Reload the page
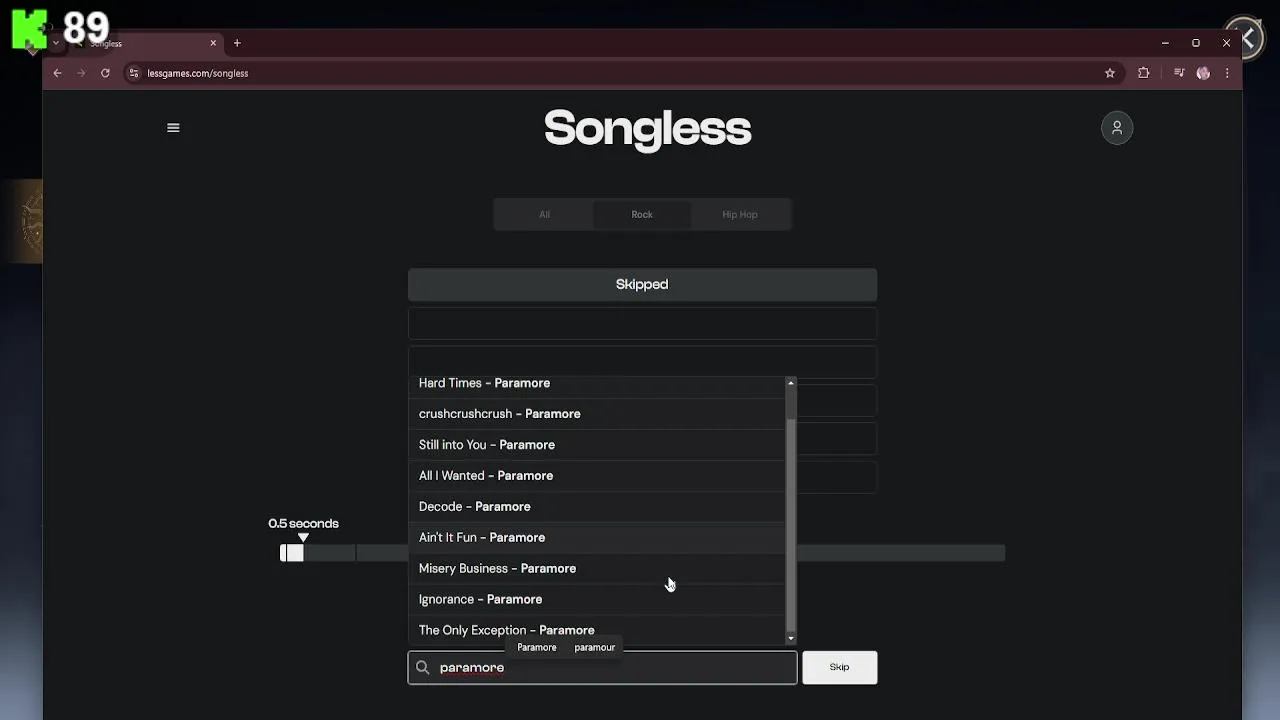 (105, 73)
